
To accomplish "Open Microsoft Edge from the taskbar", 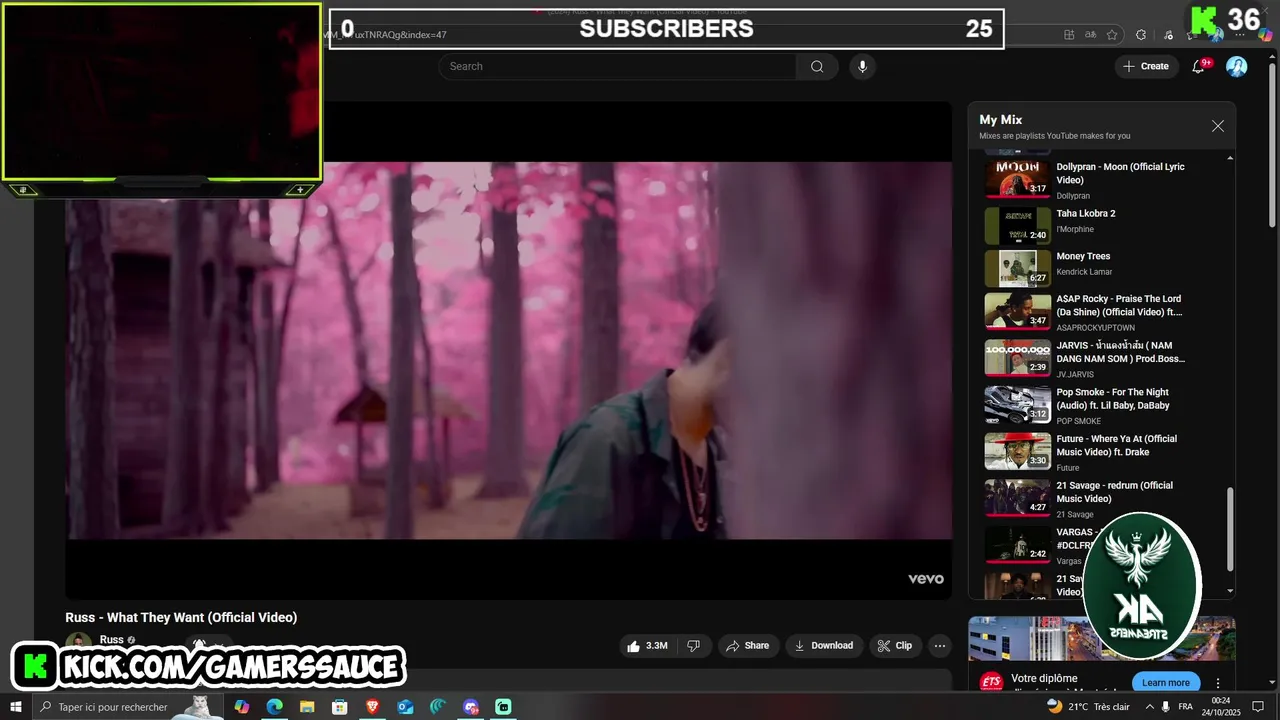I will coord(274,707).
